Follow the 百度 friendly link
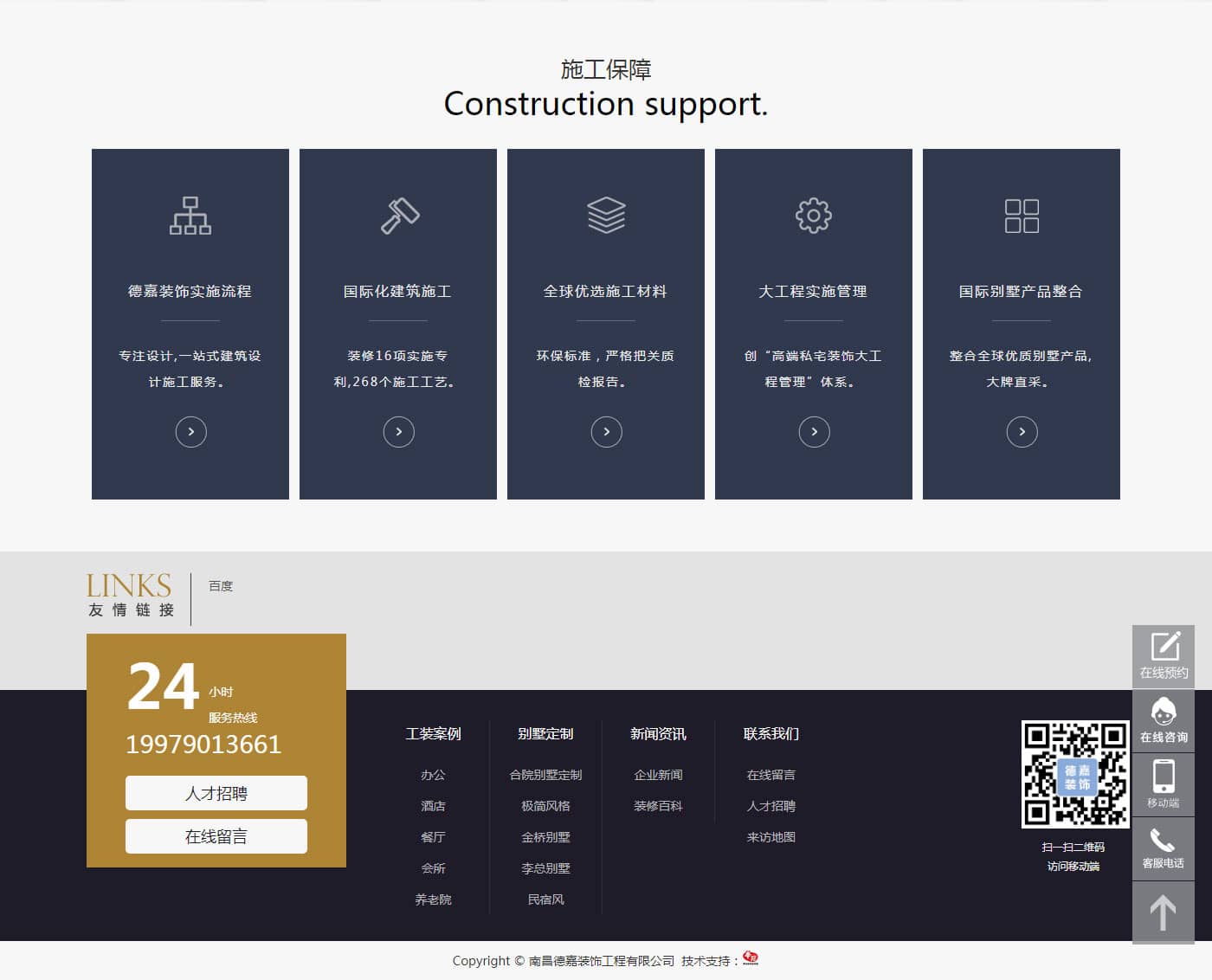This screenshot has height=980, width=1212. tap(221, 586)
